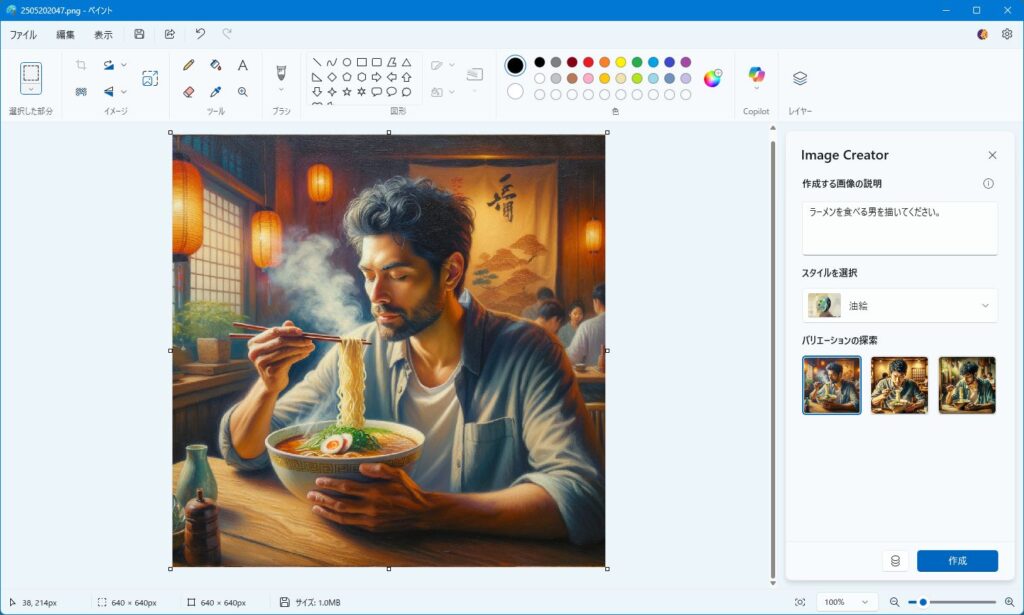Select the Color picker eyedropper tool
This screenshot has height=615, width=1024.
coord(216,92)
